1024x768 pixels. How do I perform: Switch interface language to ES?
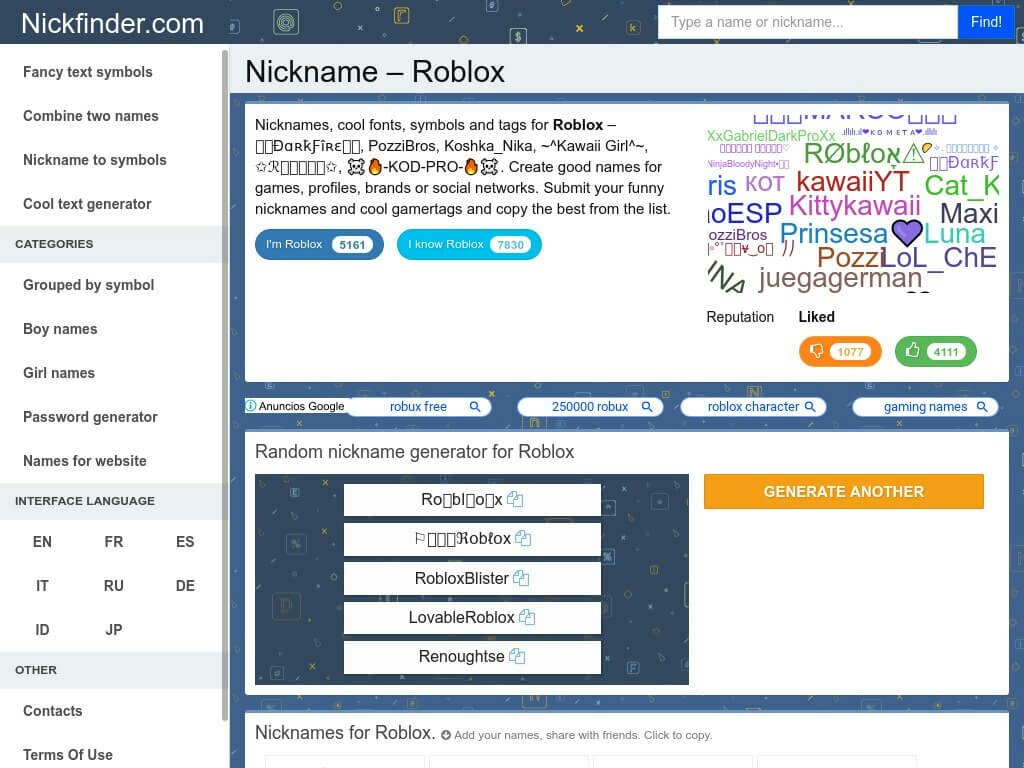coord(185,542)
